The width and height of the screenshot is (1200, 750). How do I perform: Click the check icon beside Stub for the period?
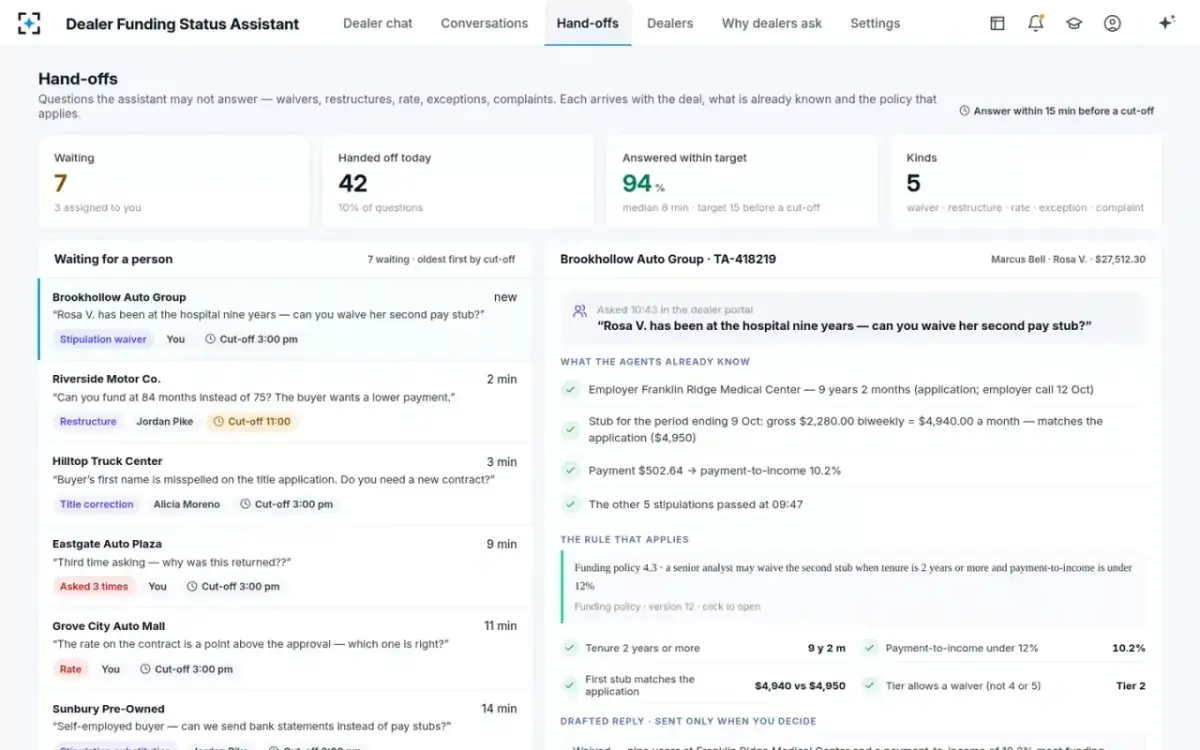tap(570, 429)
